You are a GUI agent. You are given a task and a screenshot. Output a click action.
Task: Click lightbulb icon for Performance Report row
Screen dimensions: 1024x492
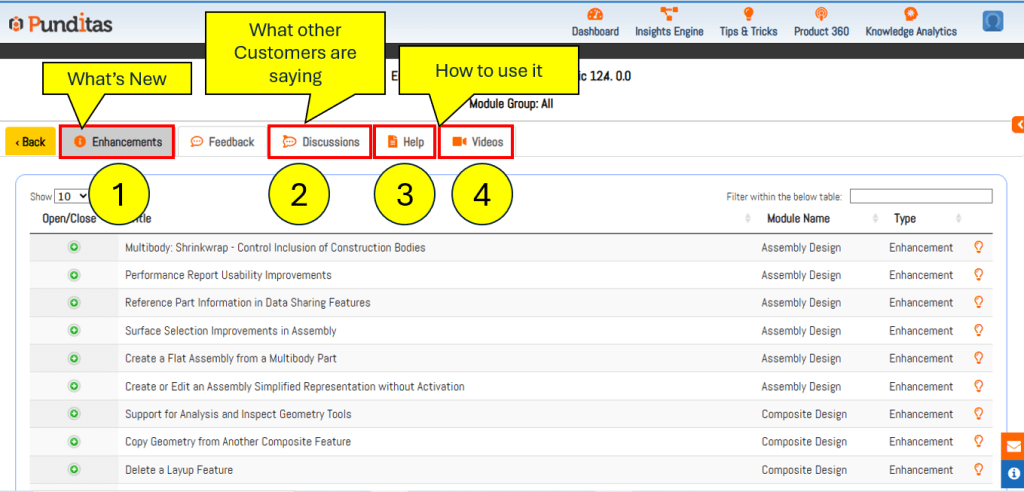(978, 275)
